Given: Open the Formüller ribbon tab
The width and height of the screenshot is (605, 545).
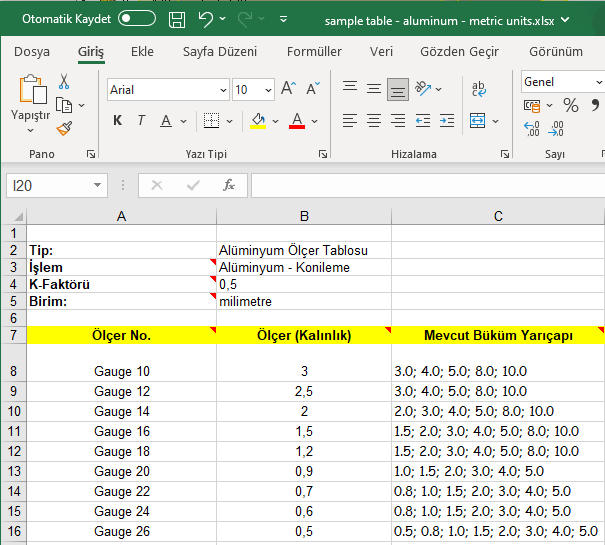Looking at the screenshot, I should tap(314, 52).
